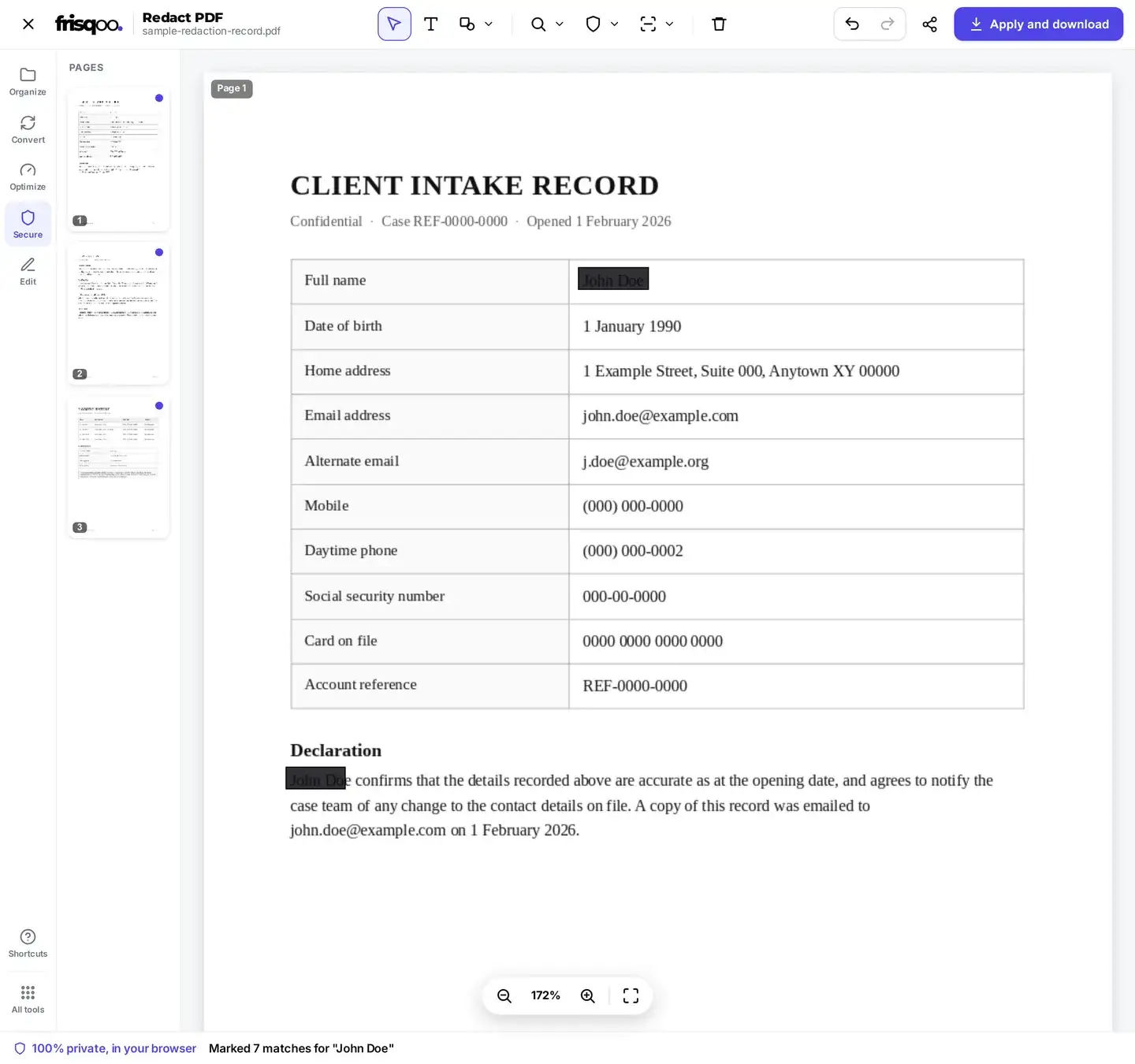1135x1064 pixels.
Task: Click Apply and download
Action: [1038, 24]
